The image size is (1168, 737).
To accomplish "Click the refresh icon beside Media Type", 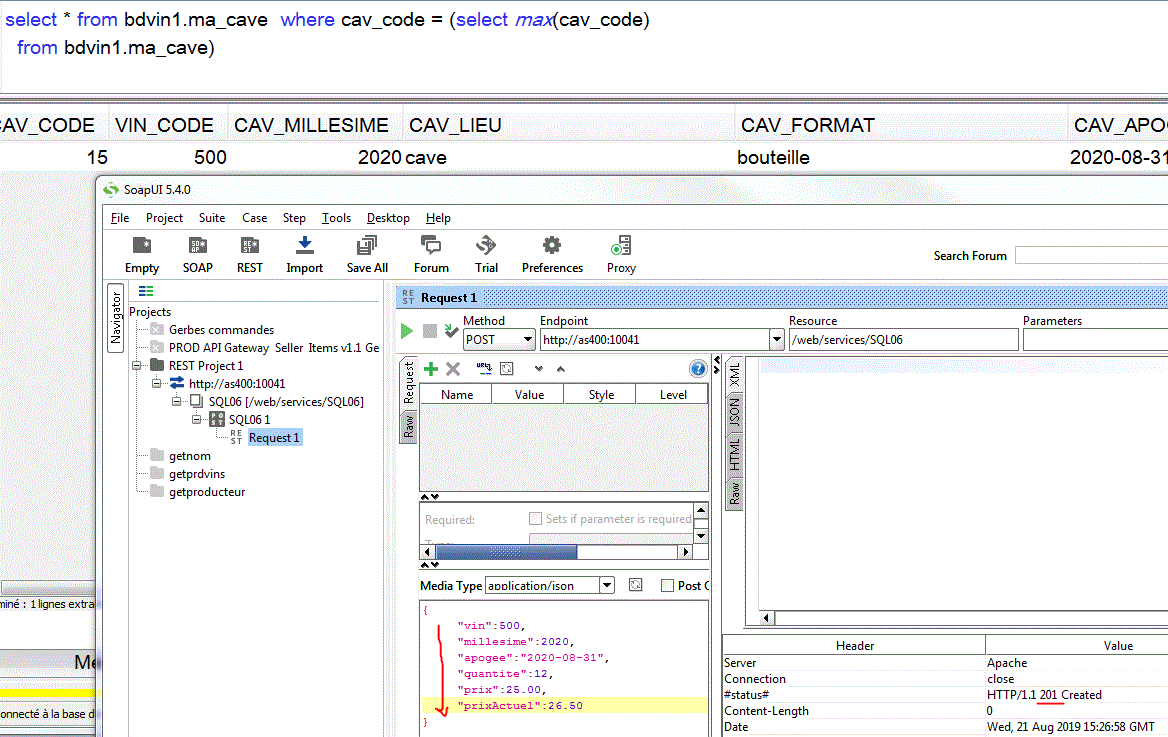I will point(635,585).
